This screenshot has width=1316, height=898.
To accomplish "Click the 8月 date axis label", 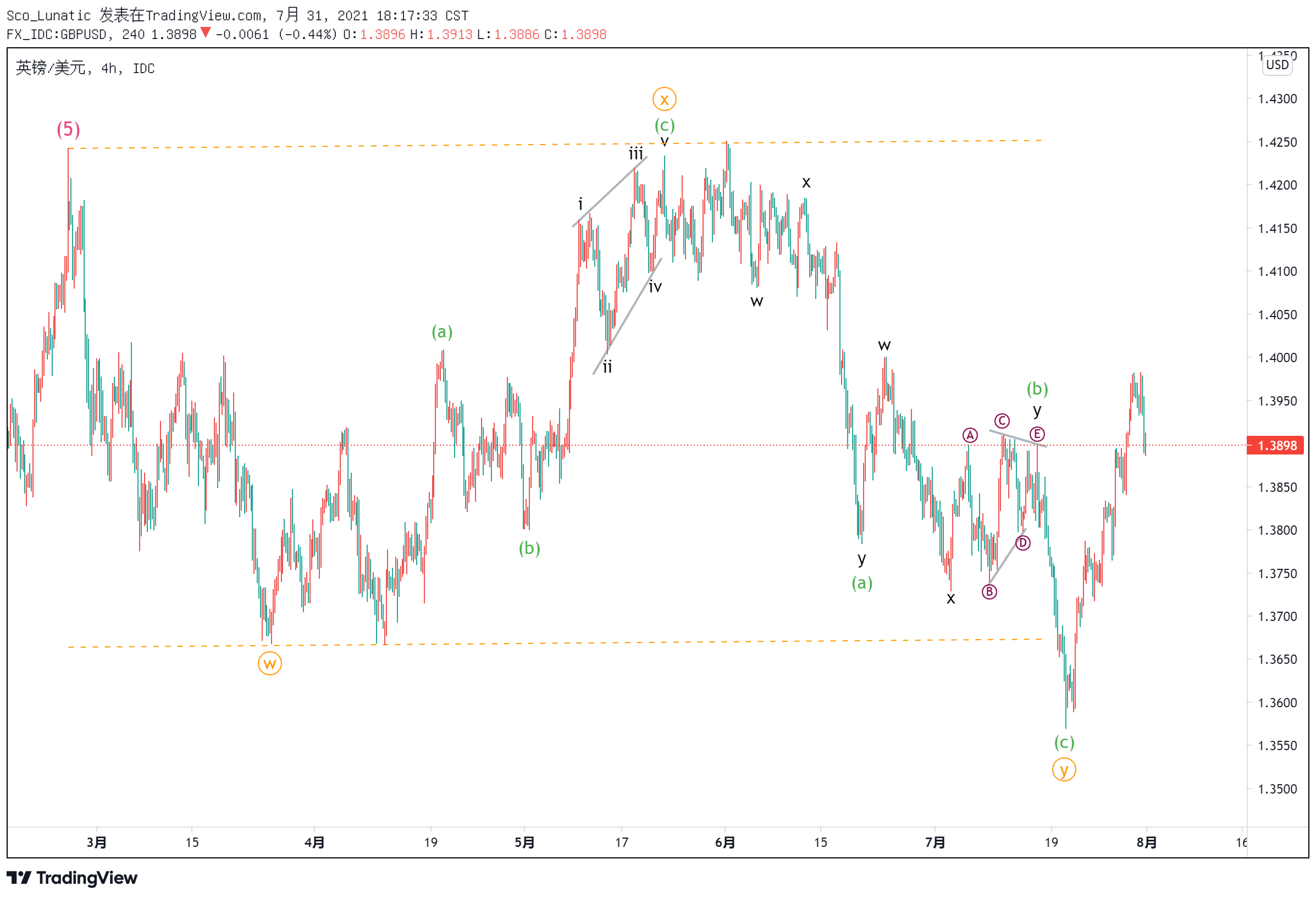I will tap(1147, 842).
